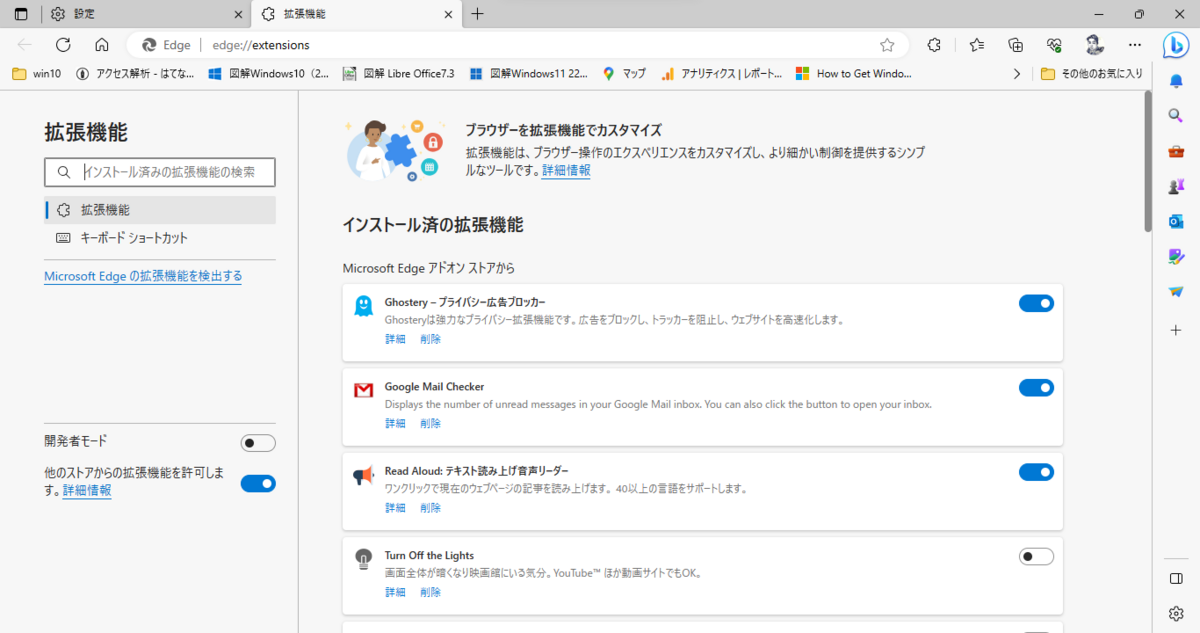Open the tab actions menu icon
The height and width of the screenshot is (633, 1200).
(21, 14)
